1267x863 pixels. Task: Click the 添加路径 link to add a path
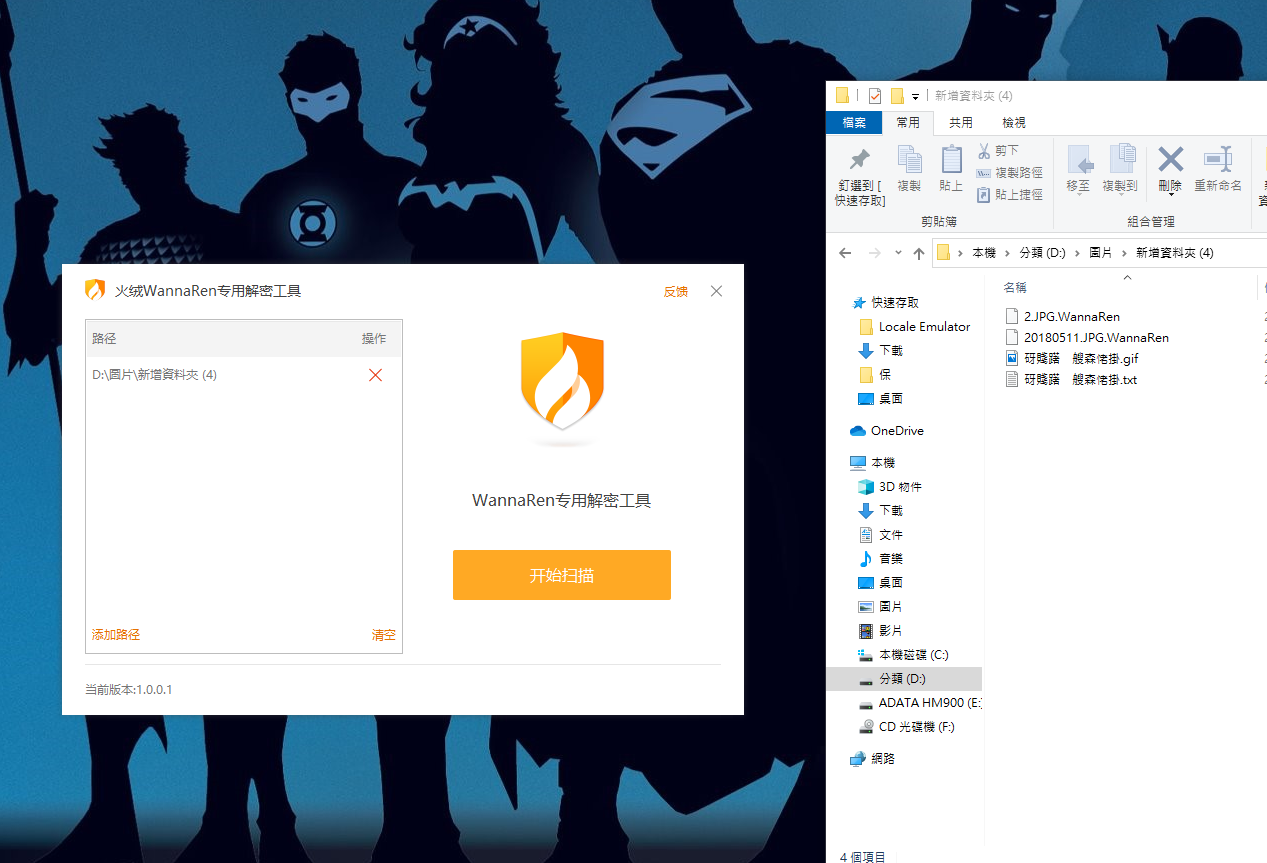(x=116, y=635)
